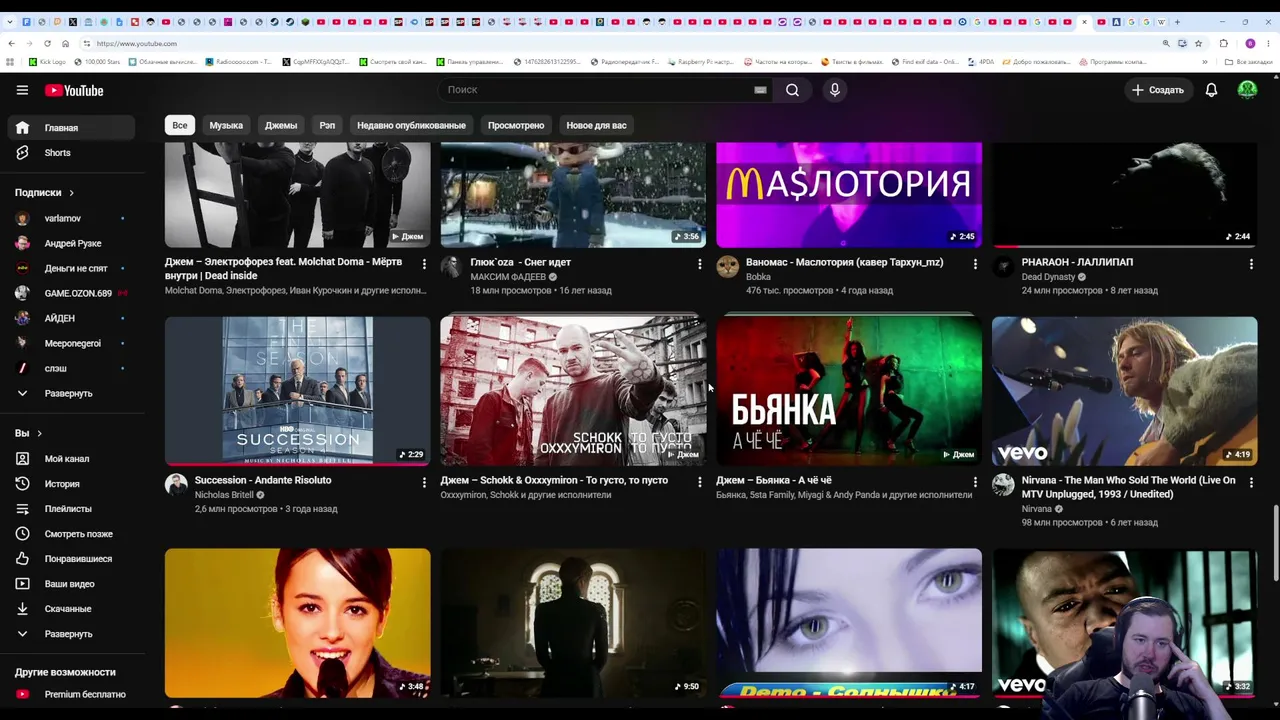Screen dimensions: 1280x720
Task: Open Плейлисты in the sidebar
Action: [x=71, y=509]
